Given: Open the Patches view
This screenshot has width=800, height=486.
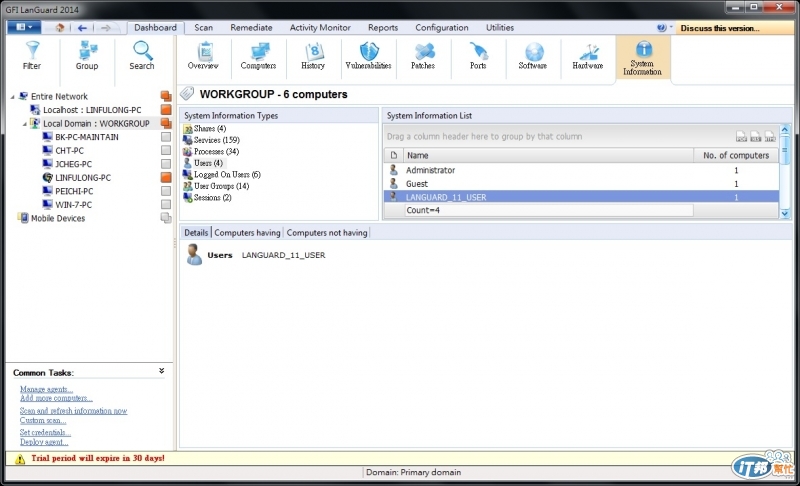Looking at the screenshot, I should (423, 56).
